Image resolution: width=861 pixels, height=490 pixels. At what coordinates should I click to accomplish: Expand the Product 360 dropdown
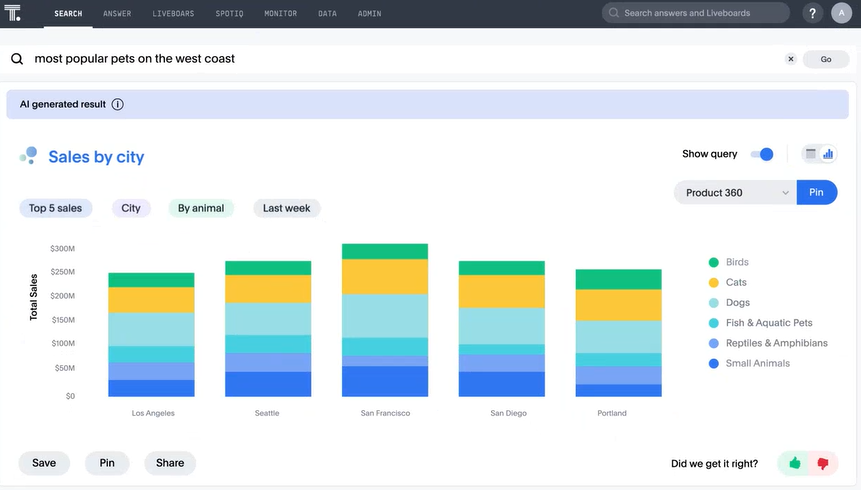pos(735,193)
